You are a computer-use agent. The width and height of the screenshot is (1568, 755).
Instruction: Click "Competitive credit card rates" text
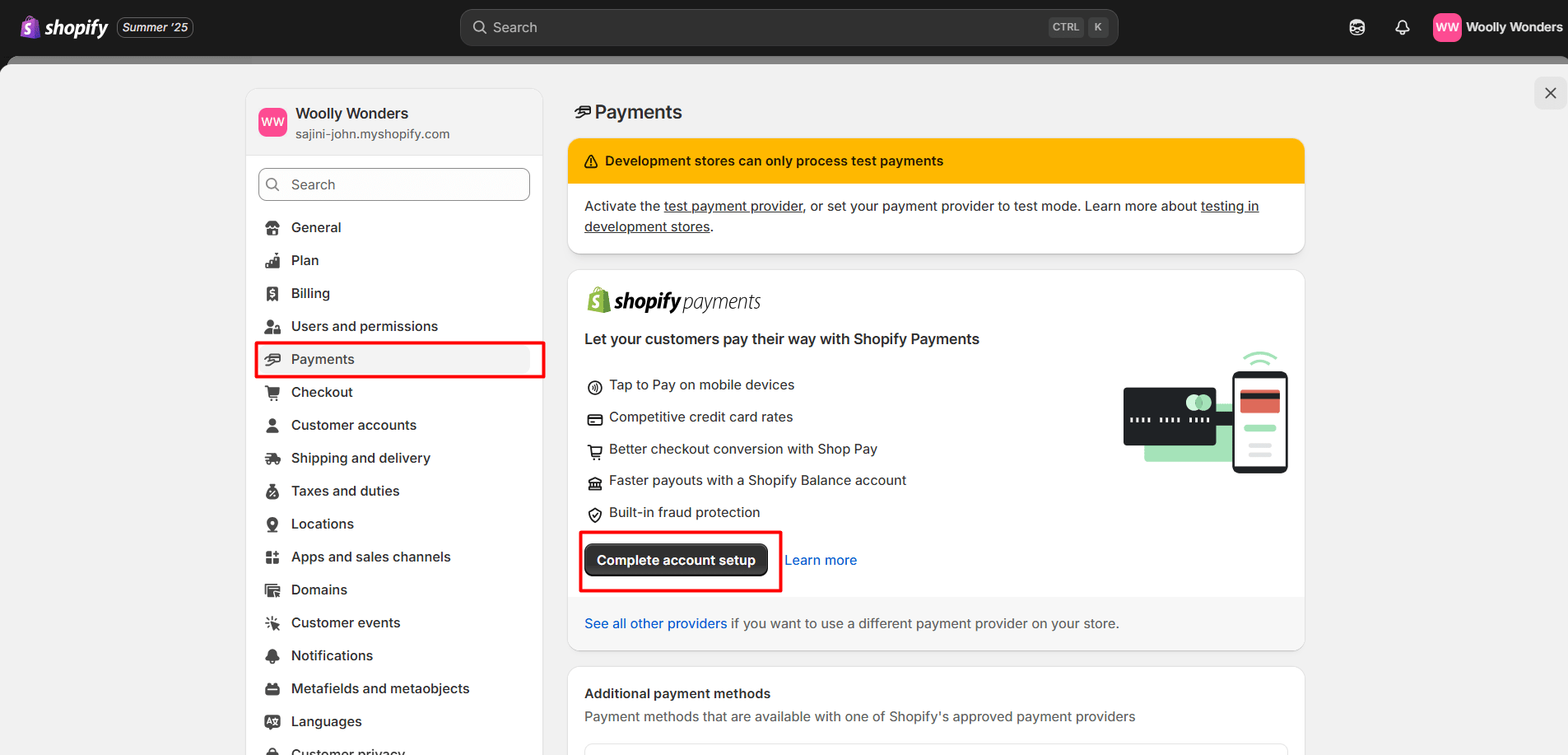pyautogui.click(x=701, y=417)
